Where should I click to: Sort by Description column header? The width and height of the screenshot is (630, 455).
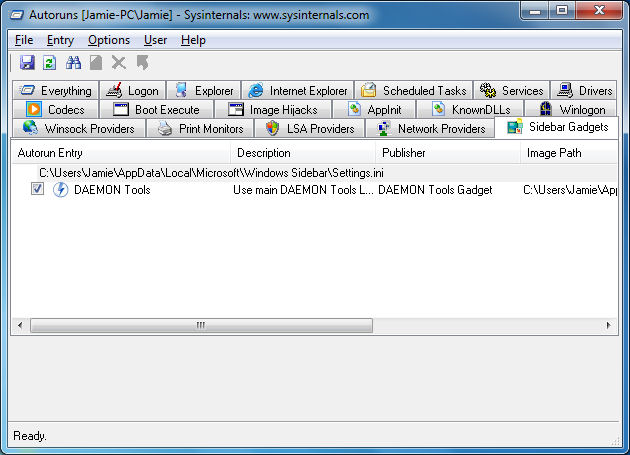pos(303,153)
